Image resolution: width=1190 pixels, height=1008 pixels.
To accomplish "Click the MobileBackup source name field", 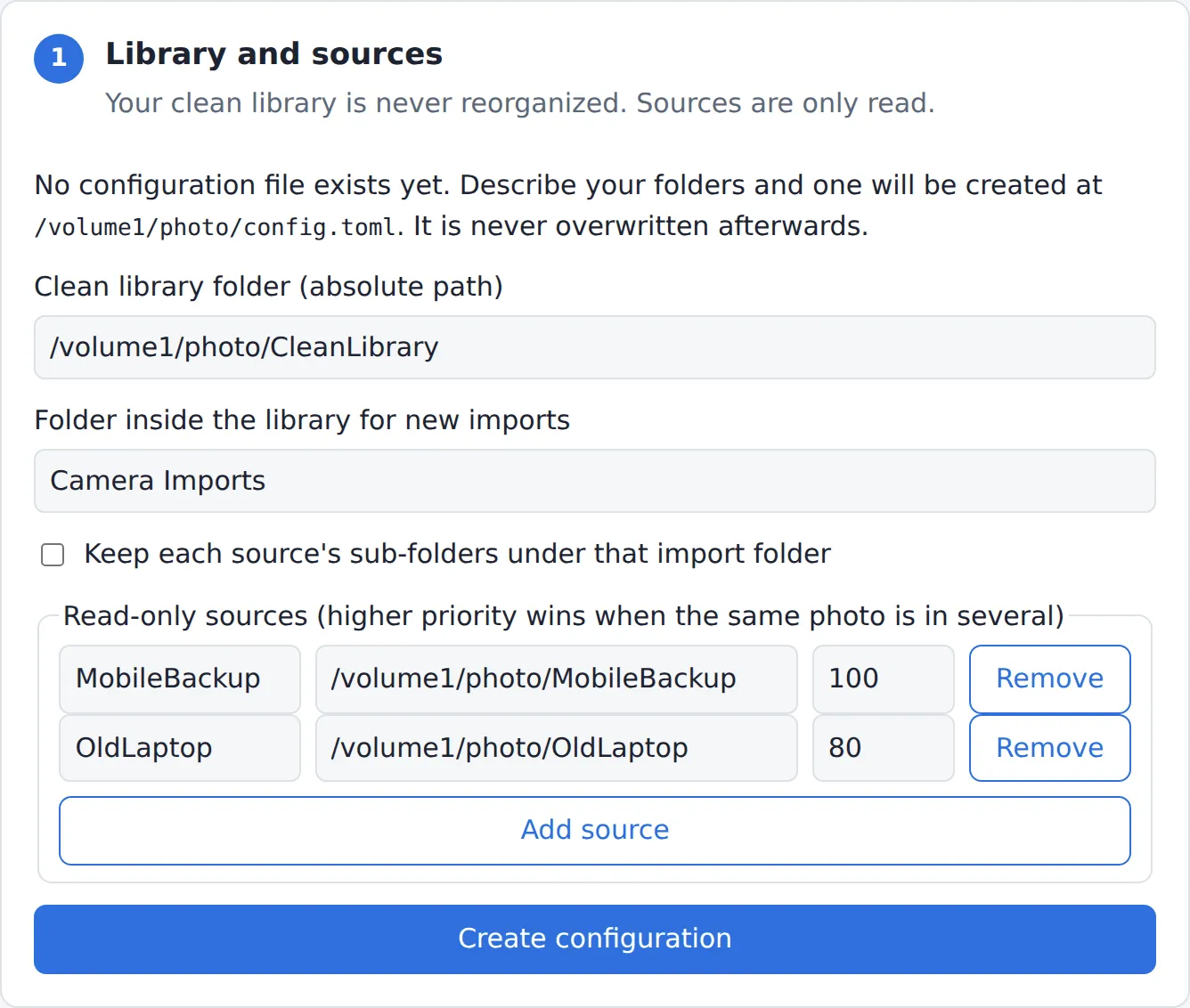I will click(x=180, y=679).
